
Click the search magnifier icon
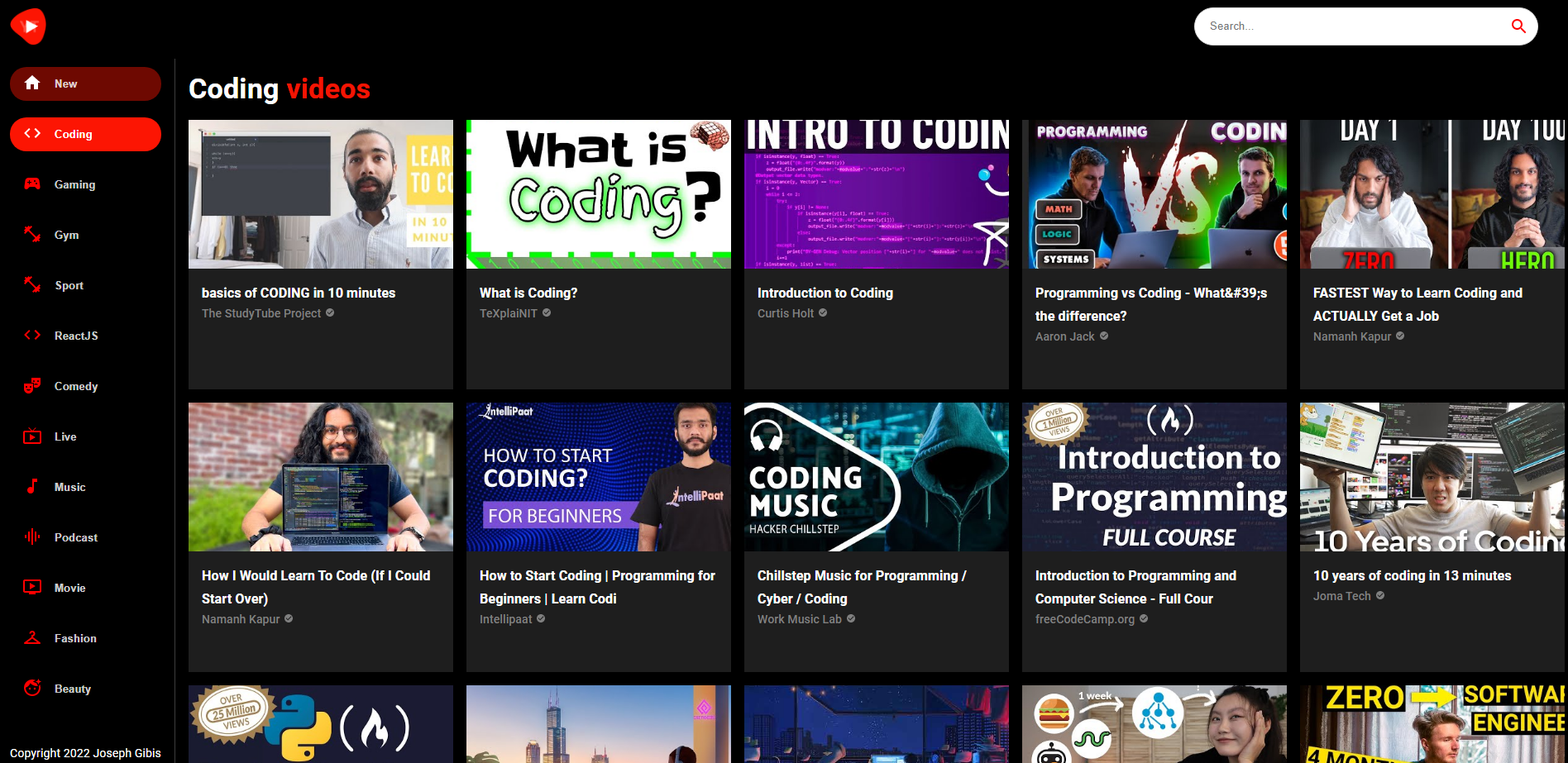coord(1518,26)
